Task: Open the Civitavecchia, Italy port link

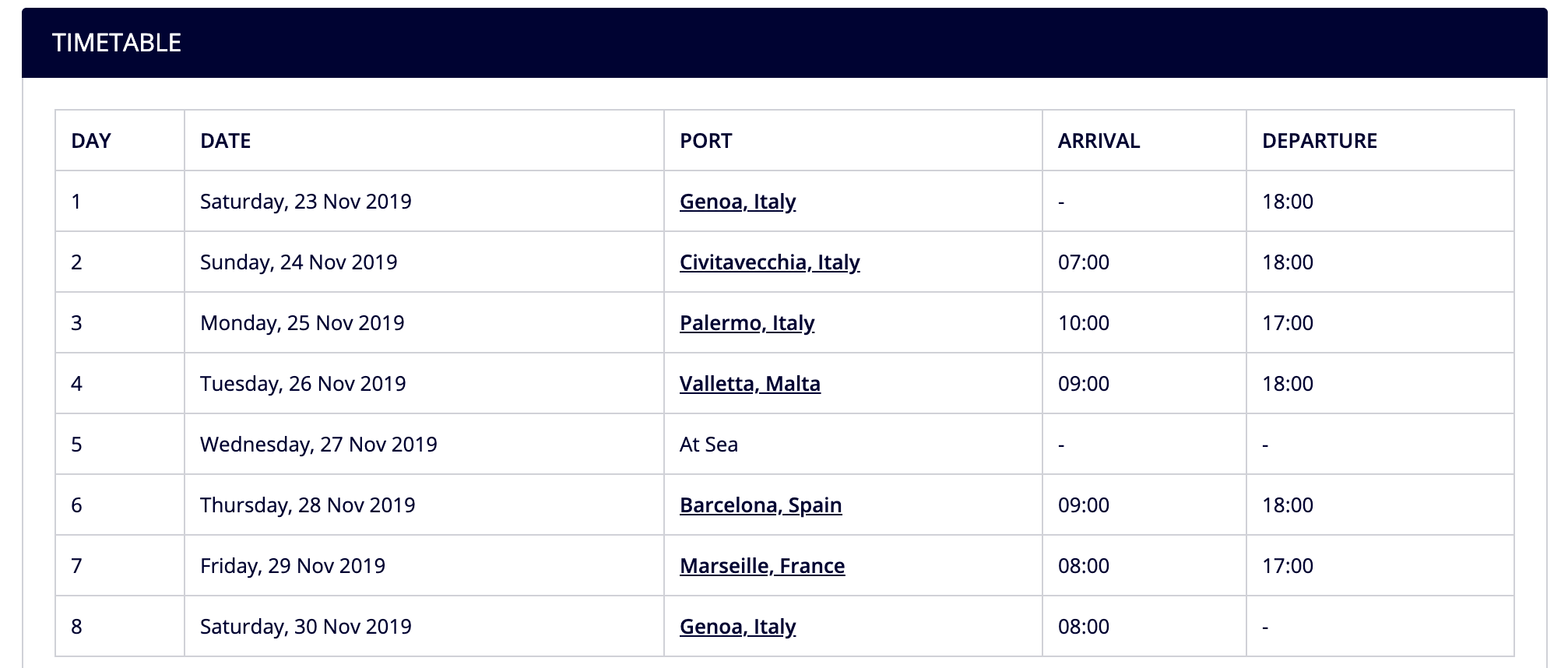Action: [x=769, y=262]
